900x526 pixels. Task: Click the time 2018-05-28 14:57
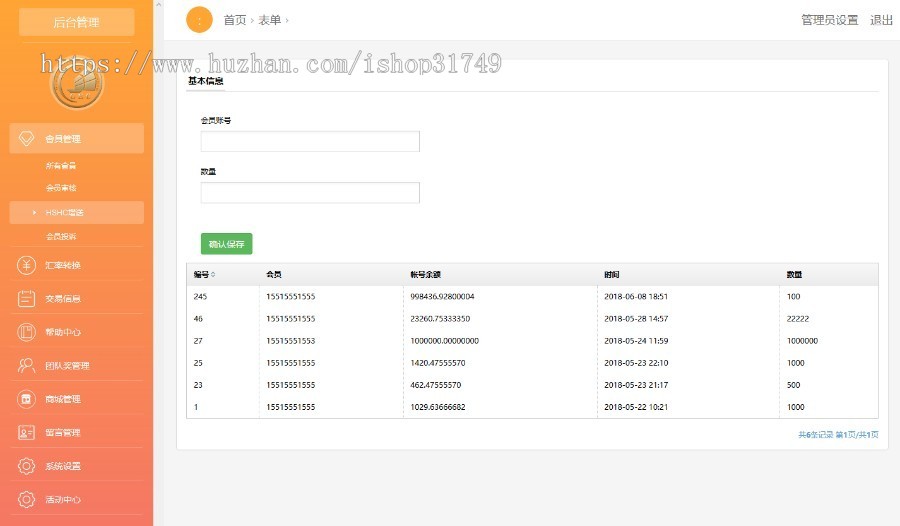point(636,318)
